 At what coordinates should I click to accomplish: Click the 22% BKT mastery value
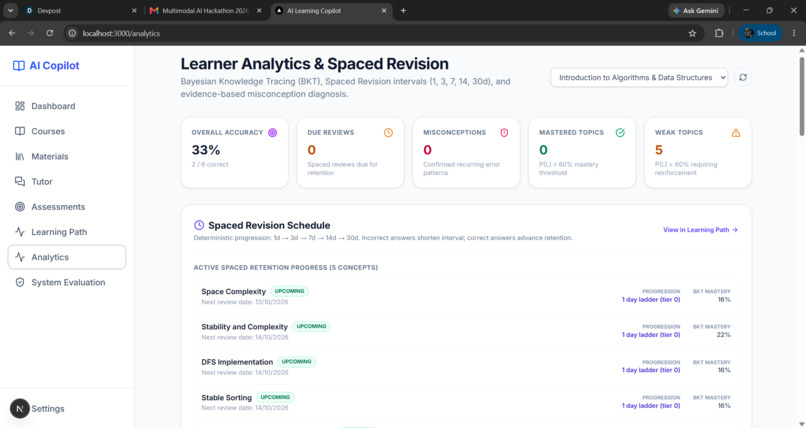(x=723, y=334)
